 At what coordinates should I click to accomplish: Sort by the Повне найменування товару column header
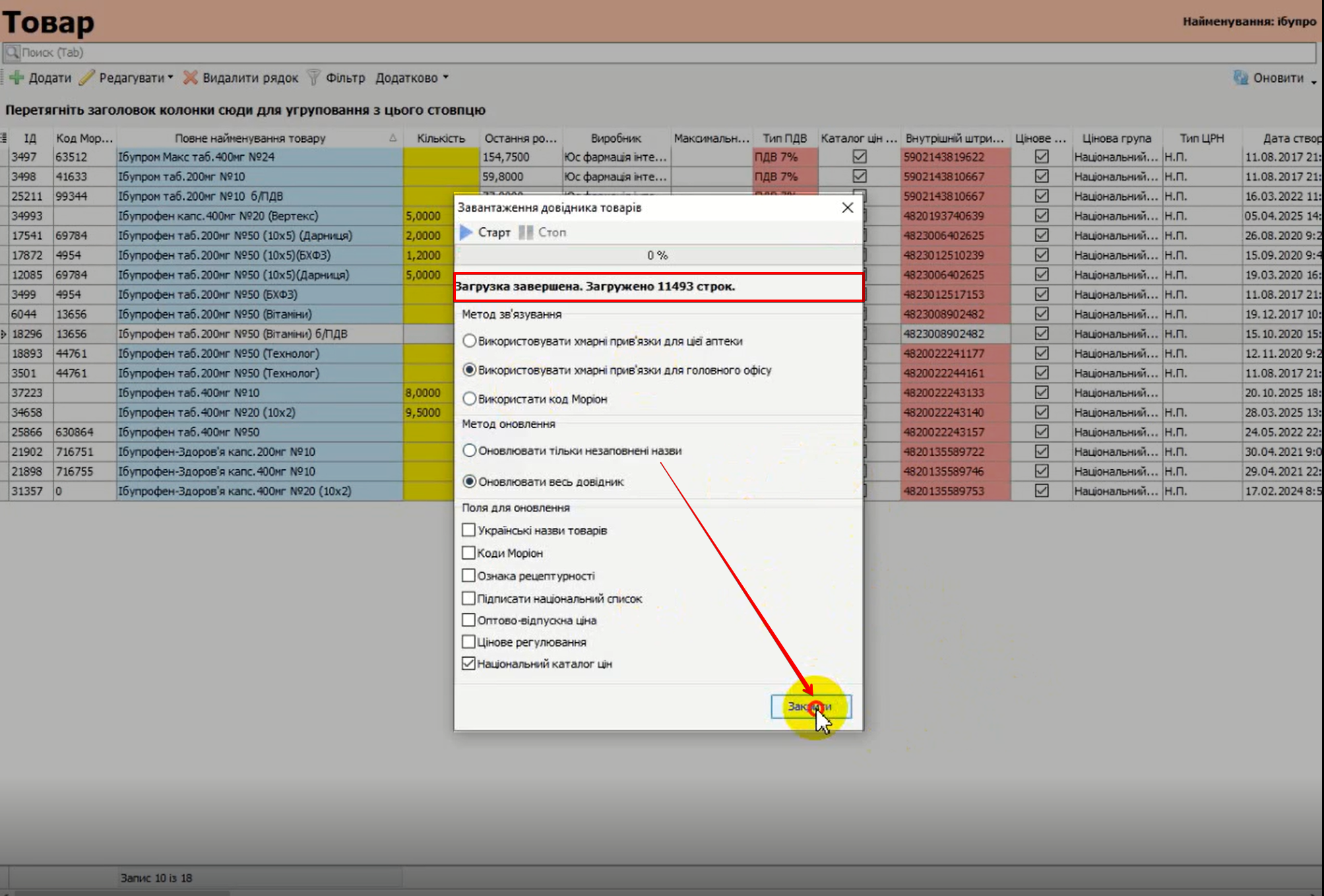pyautogui.click(x=250, y=138)
